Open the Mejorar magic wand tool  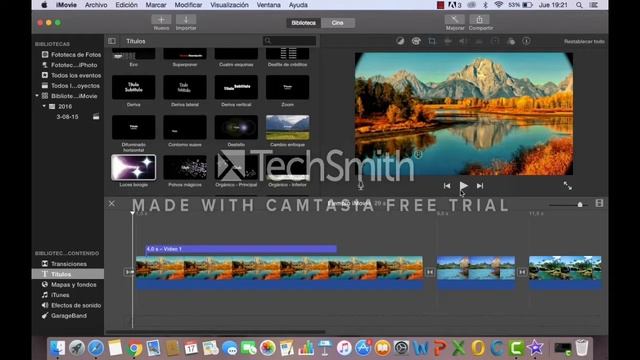tap(455, 20)
